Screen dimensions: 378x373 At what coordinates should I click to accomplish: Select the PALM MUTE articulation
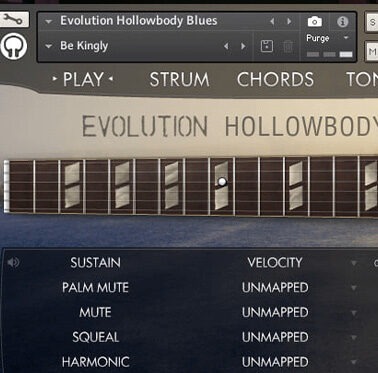click(x=95, y=288)
